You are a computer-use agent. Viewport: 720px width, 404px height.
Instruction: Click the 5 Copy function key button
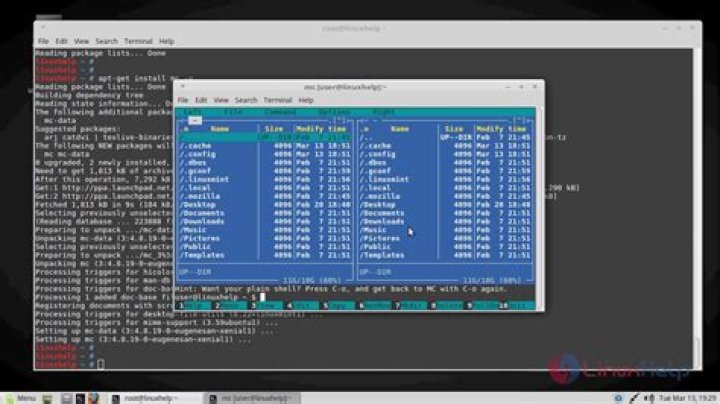(x=338, y=306)
